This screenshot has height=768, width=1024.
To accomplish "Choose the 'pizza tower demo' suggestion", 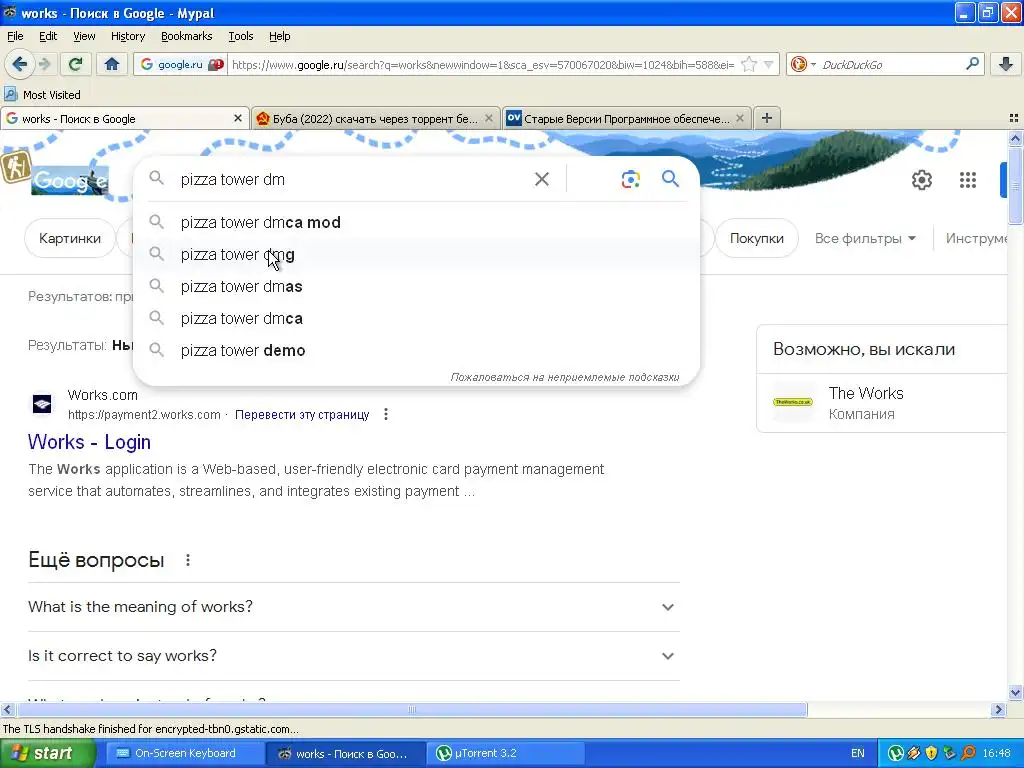I will 416,350.
